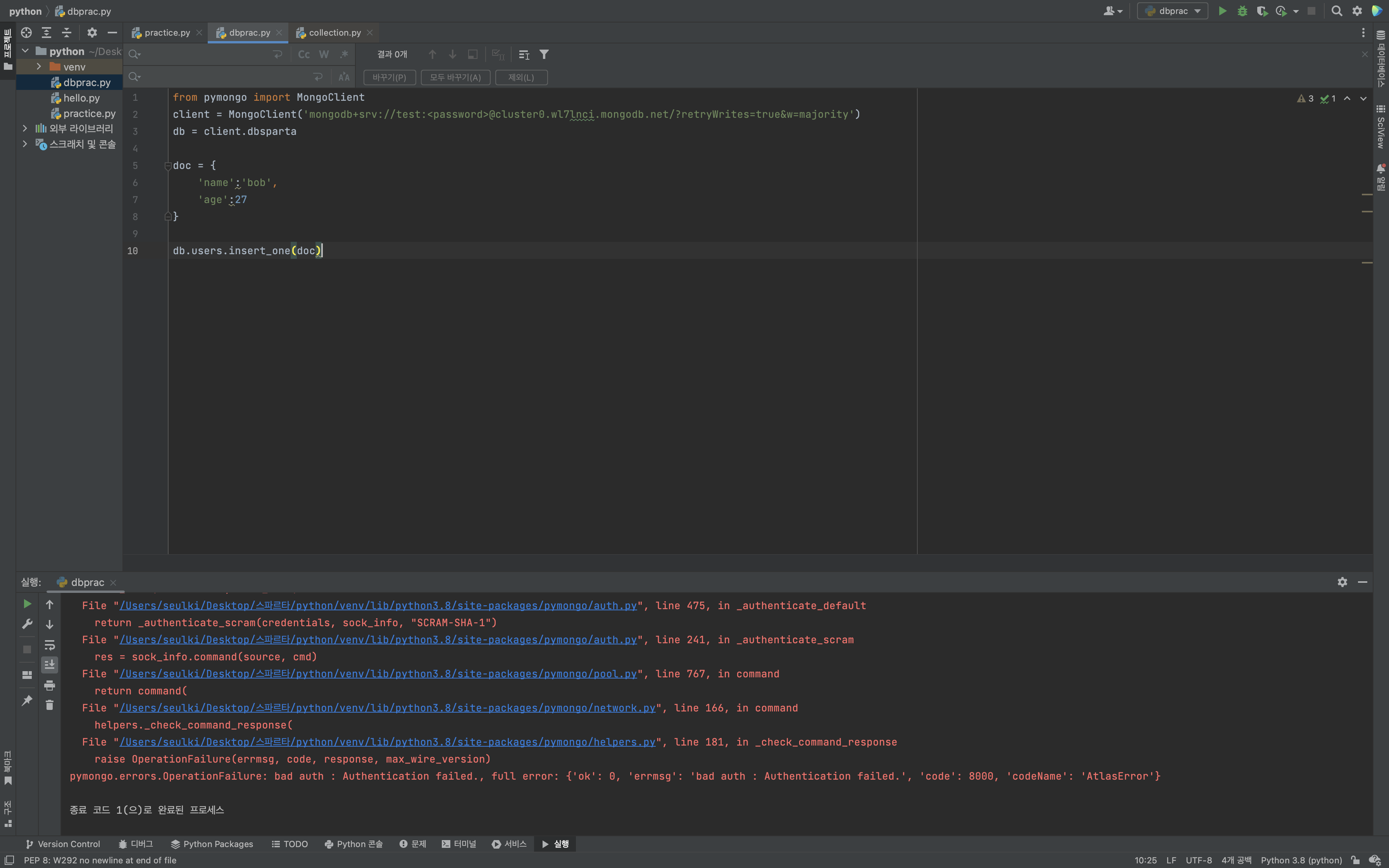This screenshot has height=868, width=1389.
Task: Open the 터미널 tab
Action: point(458,844)
